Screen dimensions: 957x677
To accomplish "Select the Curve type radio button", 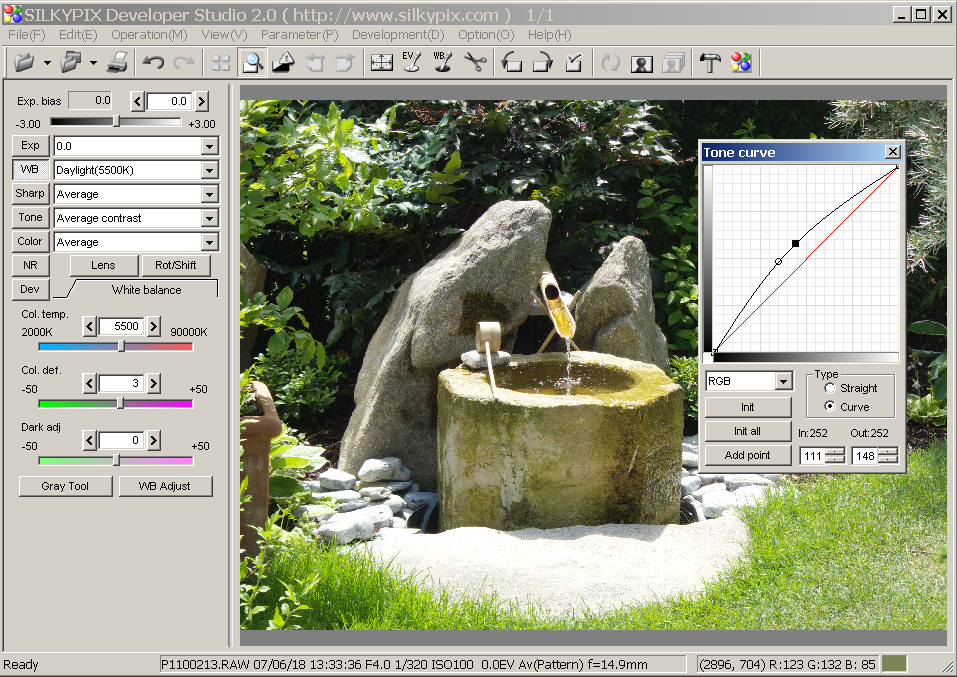I will 830,407.
